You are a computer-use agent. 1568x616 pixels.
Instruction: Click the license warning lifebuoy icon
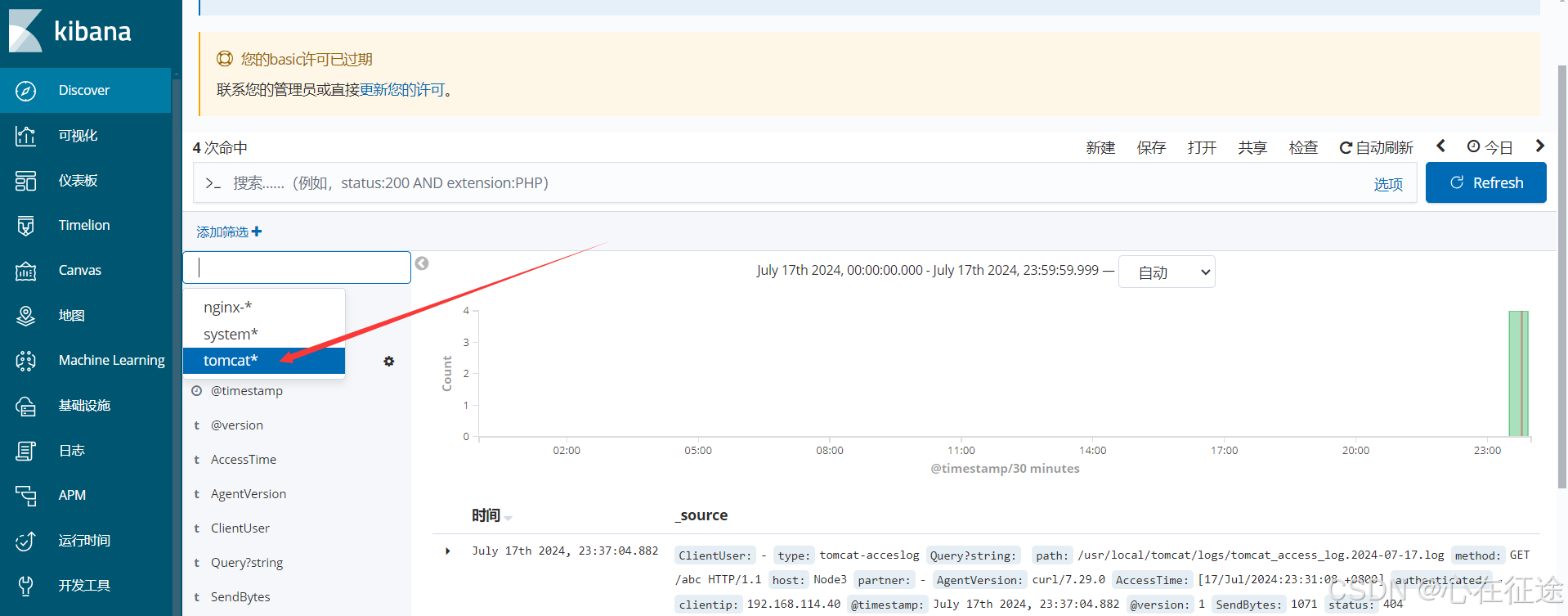(x=225, y=59)
